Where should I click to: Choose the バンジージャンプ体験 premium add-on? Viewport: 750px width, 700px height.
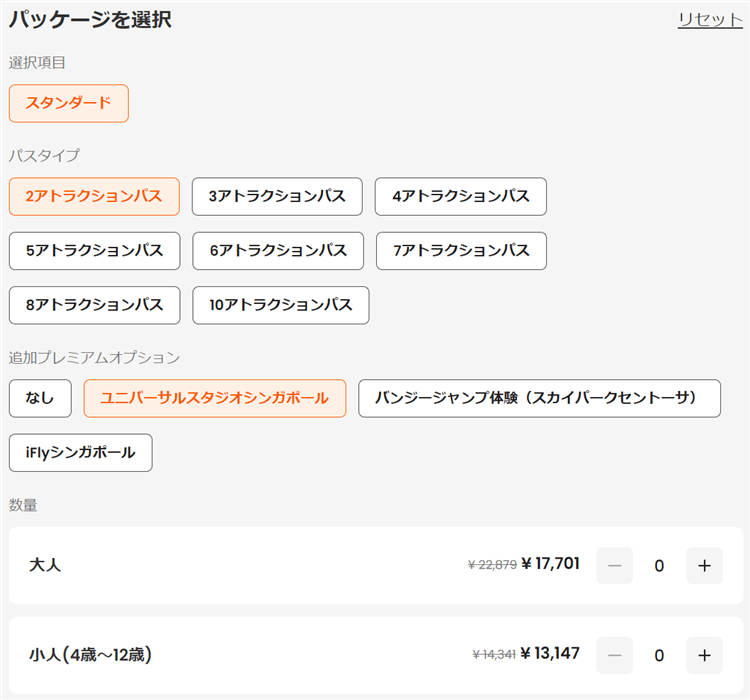coord(539,398)
